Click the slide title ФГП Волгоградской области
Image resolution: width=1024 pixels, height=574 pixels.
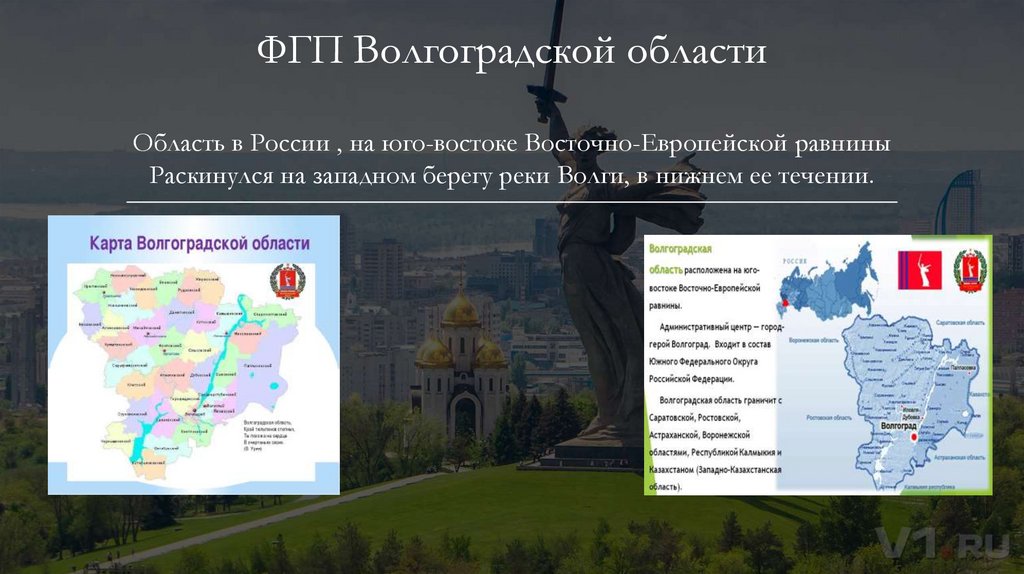(511, 52)
